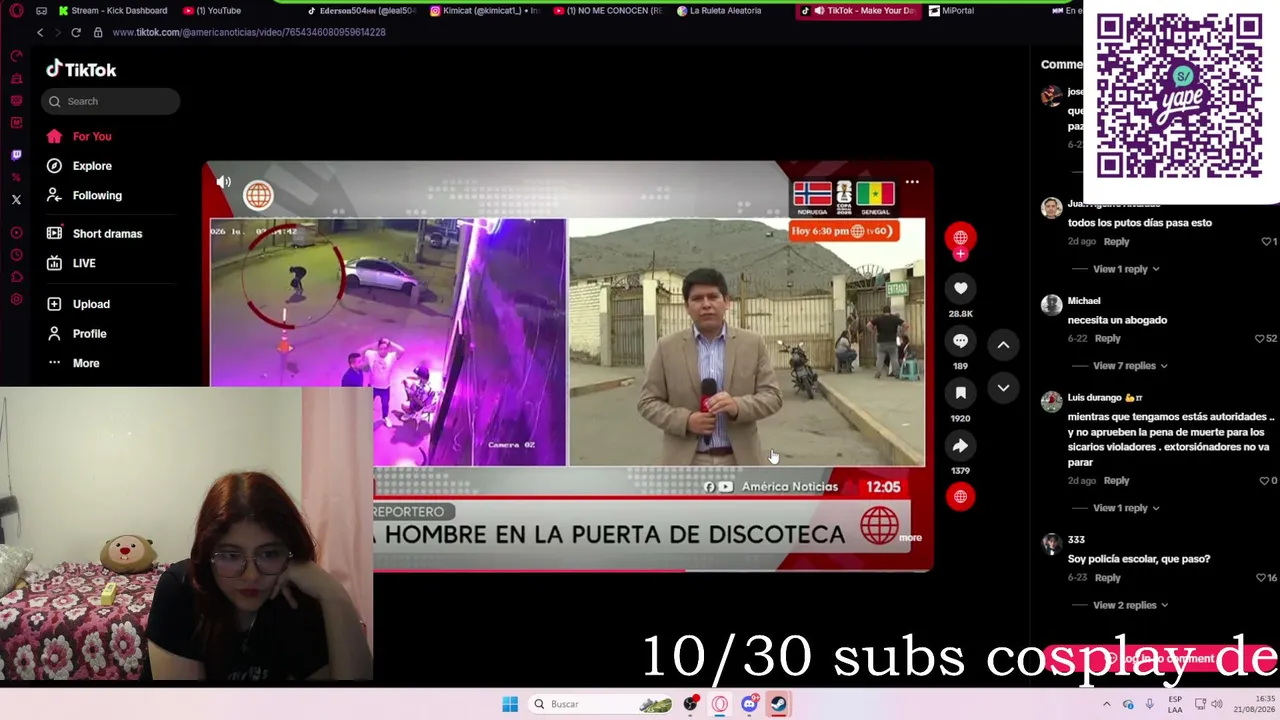Share the video with the arrow icon

pyautogui.click(x=960, y=446)
